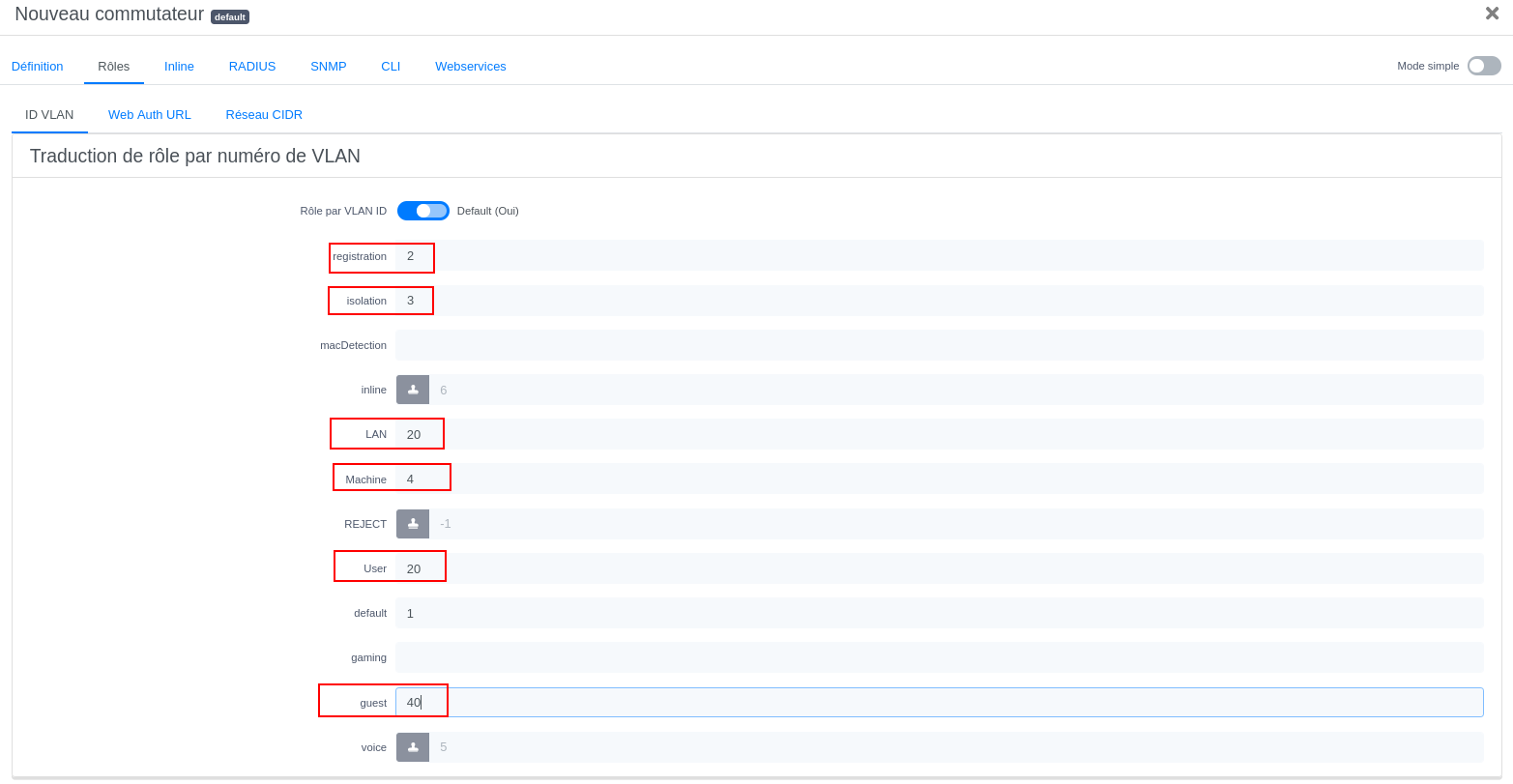The height and width of the screenshot is (784, 1513).
Task: Click the guest VLAN input field
Action: point(940,703)
